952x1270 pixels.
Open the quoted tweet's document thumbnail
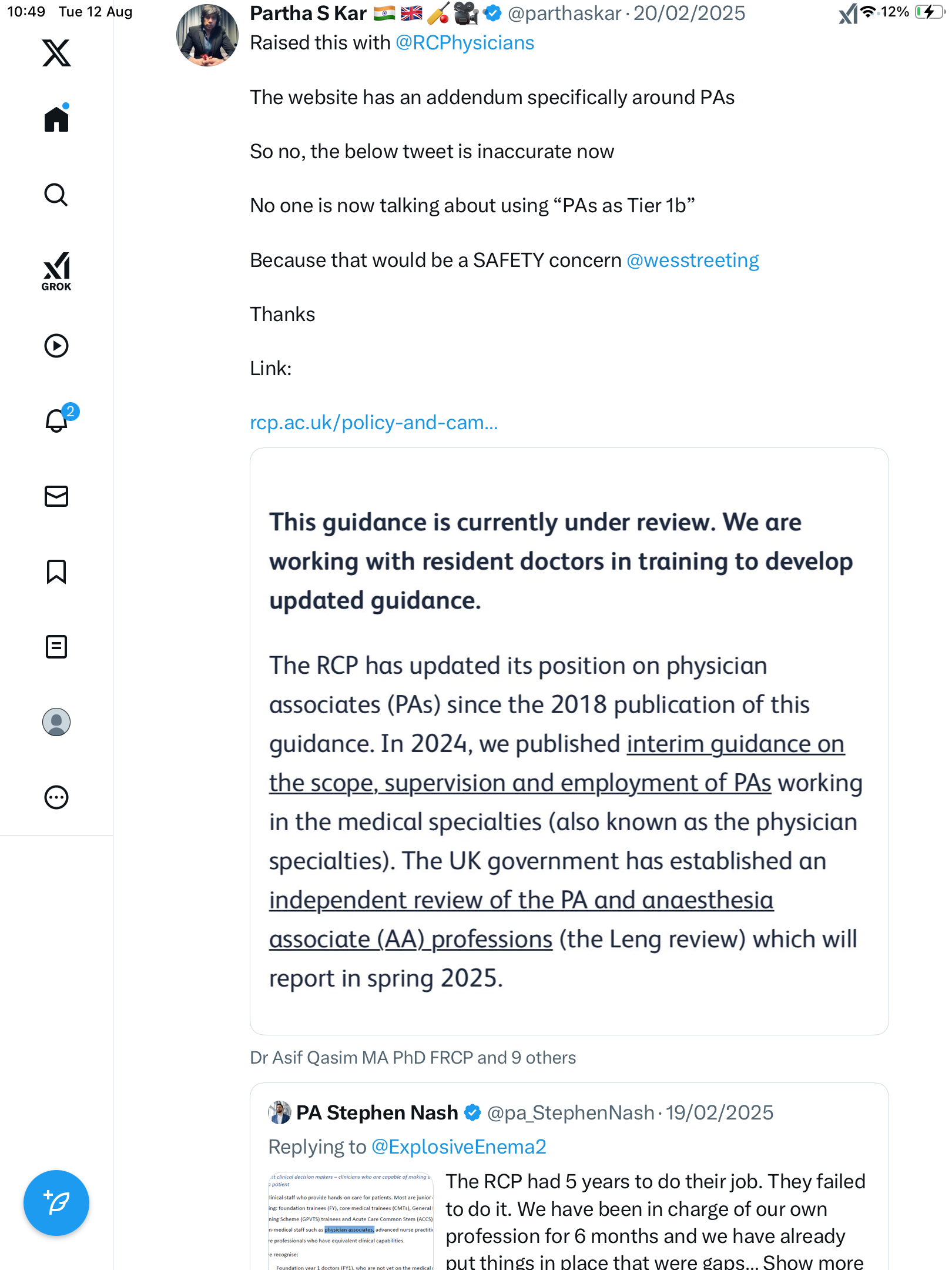pos(351,1221)
